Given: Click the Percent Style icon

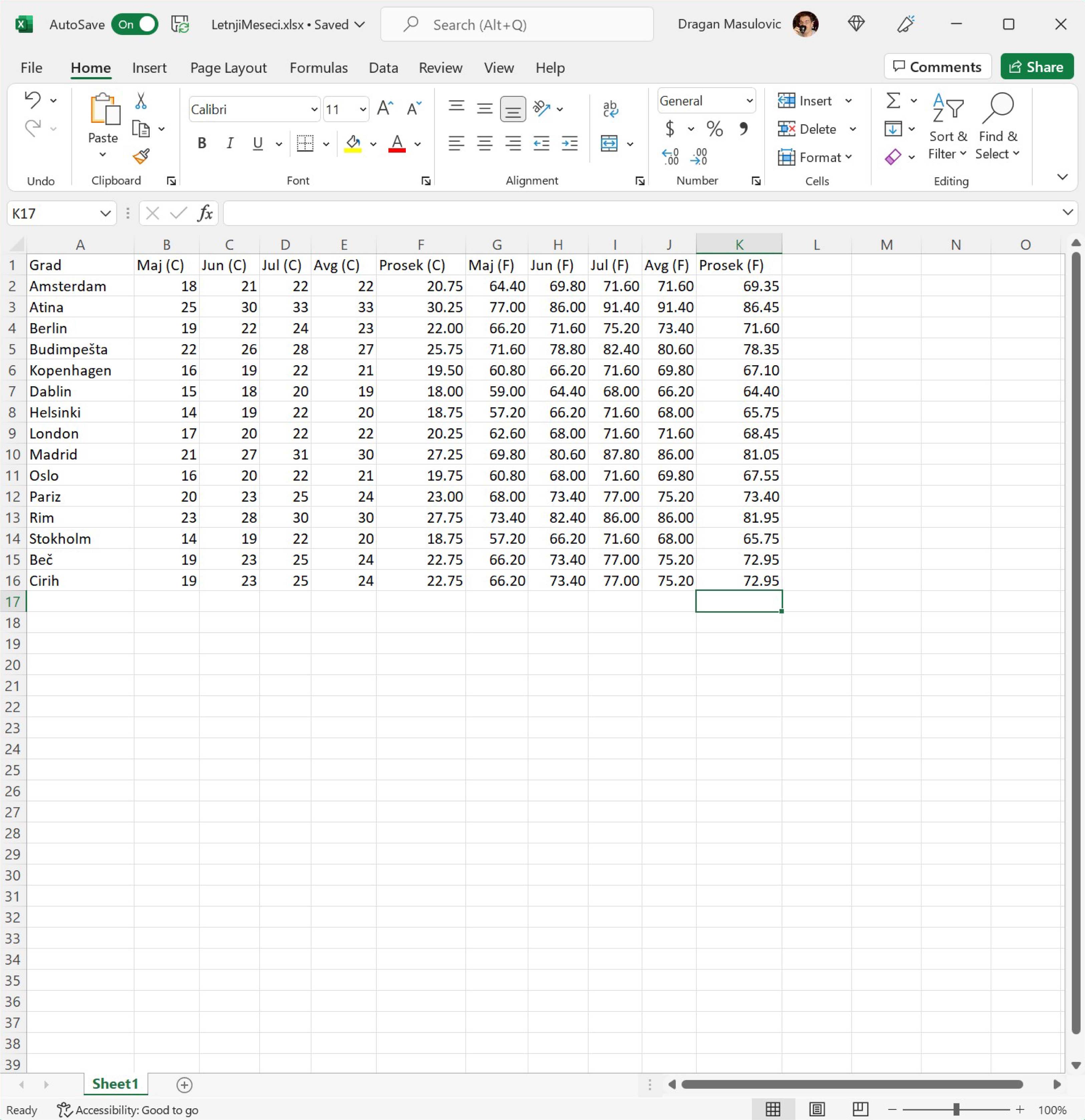Looking at the screenshot, I should pyautogui.click(x=714, y=129).
